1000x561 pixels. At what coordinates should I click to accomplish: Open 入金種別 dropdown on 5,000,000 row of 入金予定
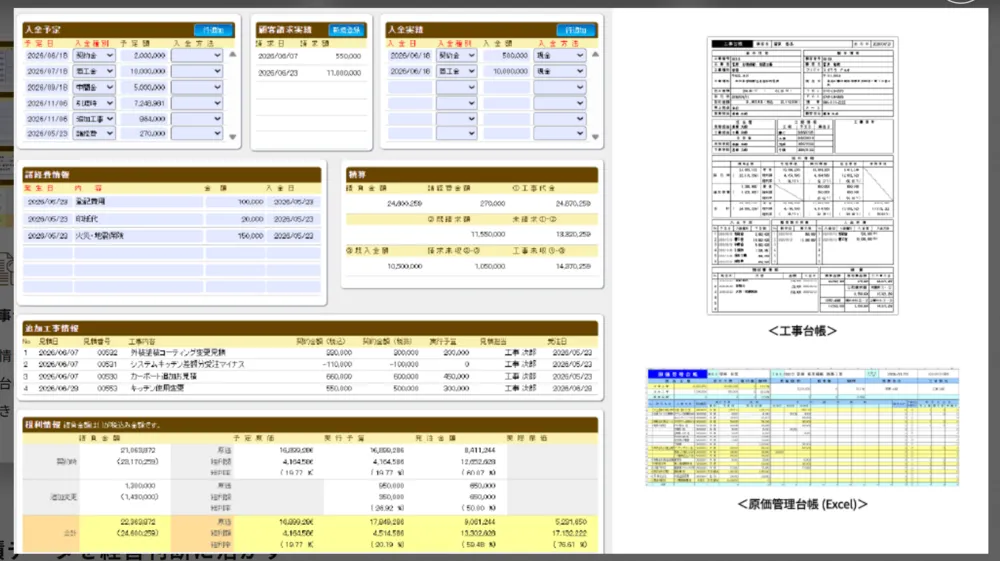point(94,87)
